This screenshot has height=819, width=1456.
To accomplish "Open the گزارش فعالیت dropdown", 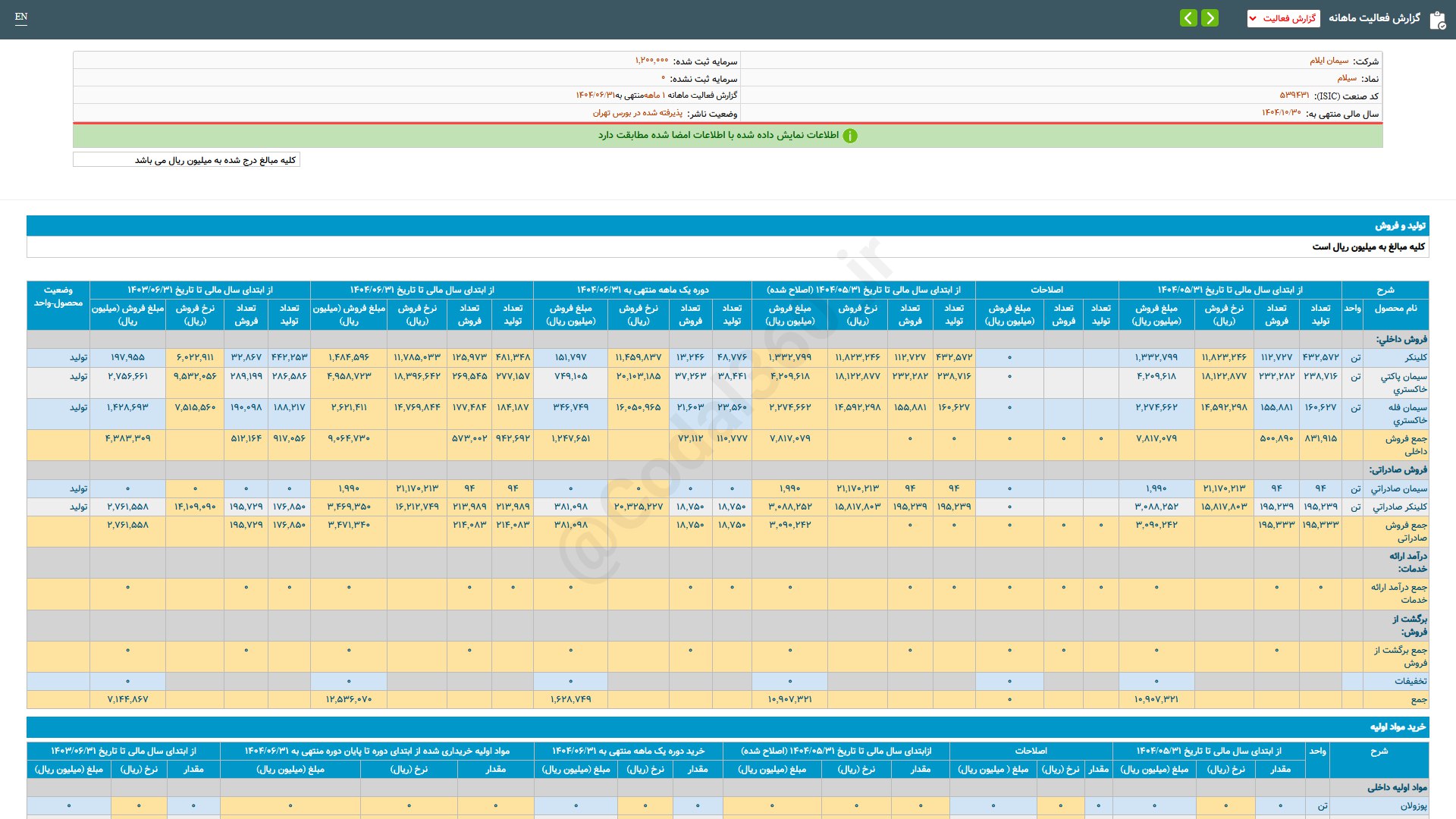I will point(1283,18).
